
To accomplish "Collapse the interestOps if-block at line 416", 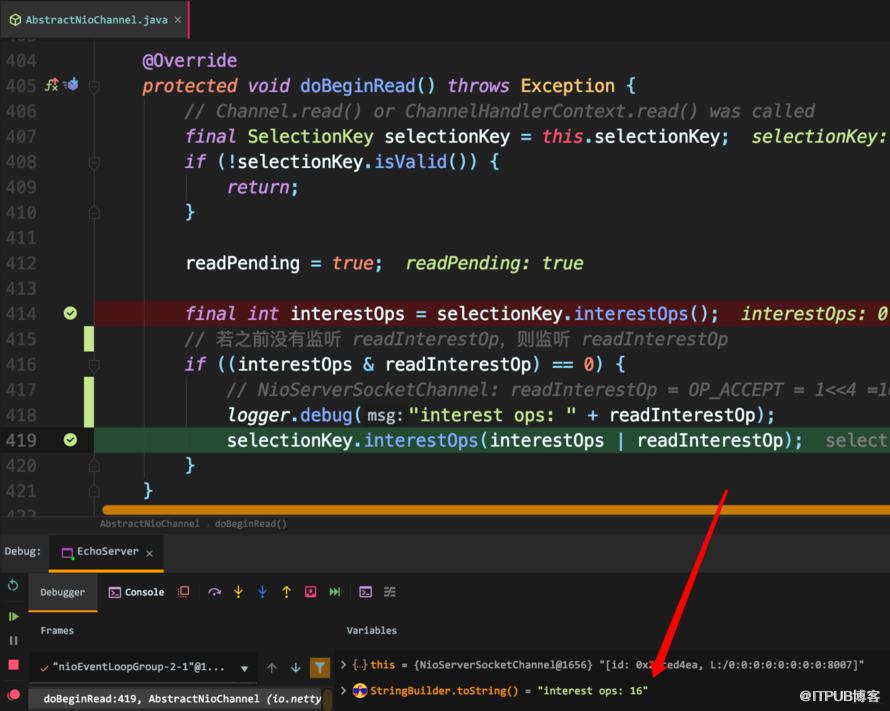I will (x=94, y=364).
